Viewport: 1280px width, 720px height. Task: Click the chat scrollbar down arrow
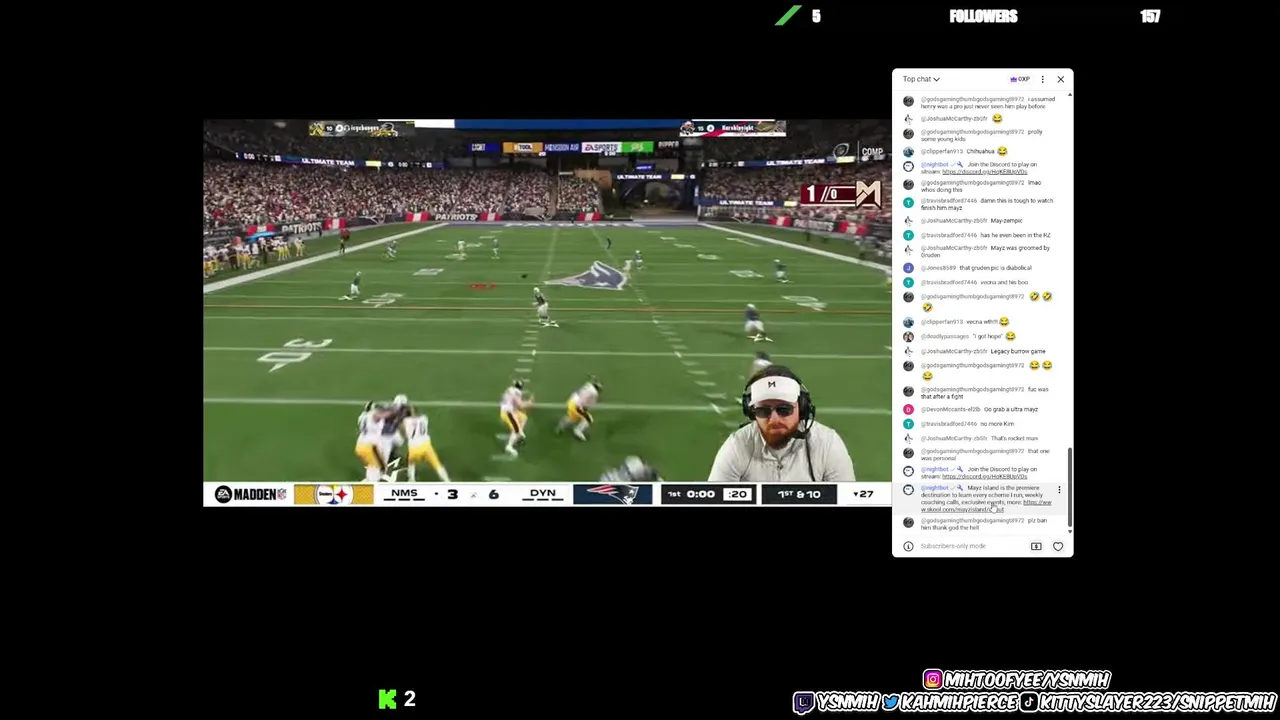[1069, 532]
